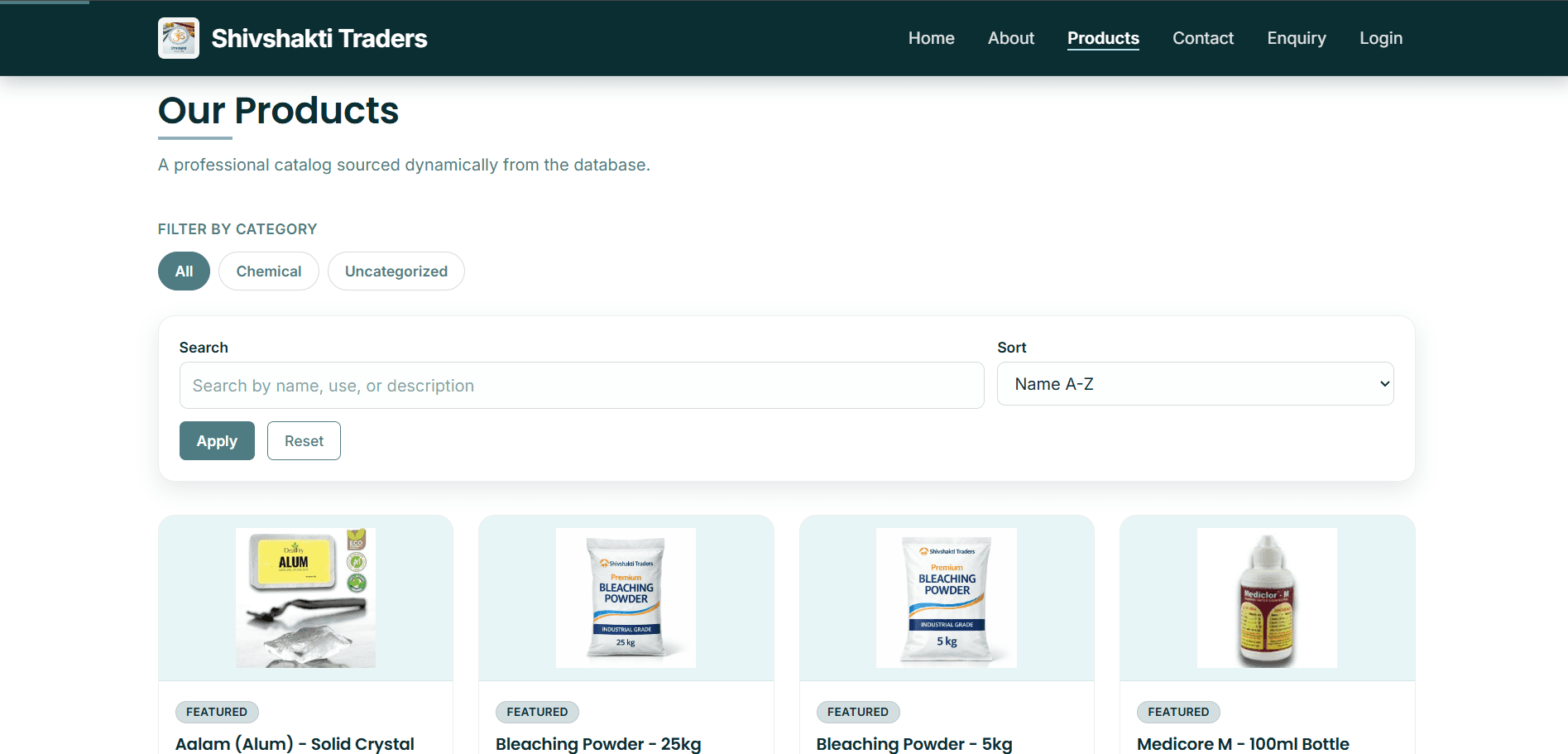Image resolution: width=1568 pixels, height=754 pixels.
Task: Navigate to the Home page
Action: pyautogui.click(x=931, y=38)
